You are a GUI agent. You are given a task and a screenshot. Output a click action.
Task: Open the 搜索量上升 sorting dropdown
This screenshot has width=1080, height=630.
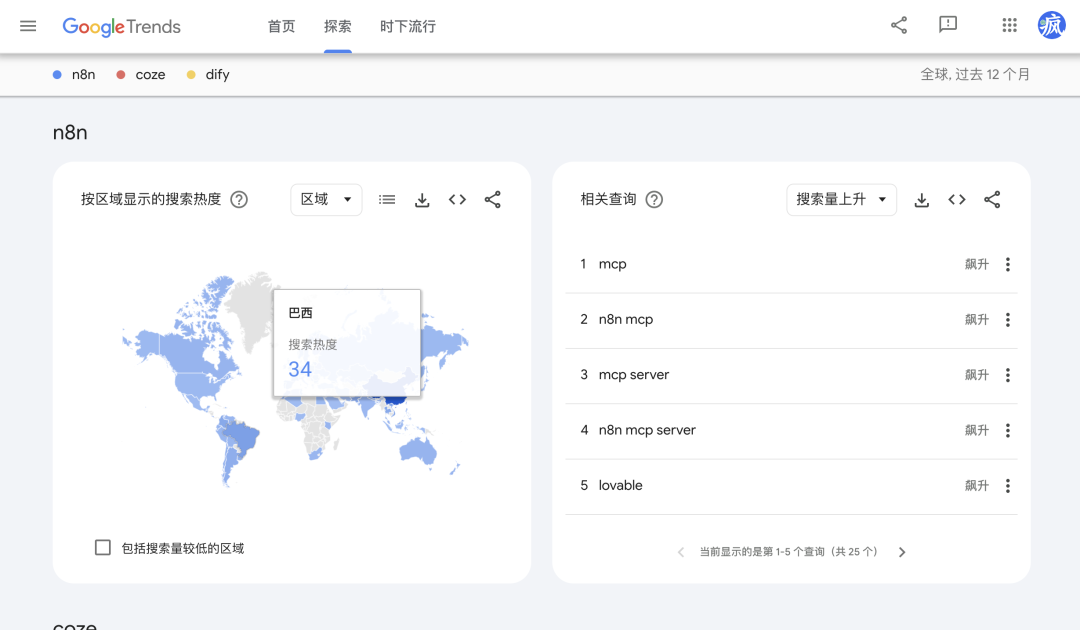[841, 200]
